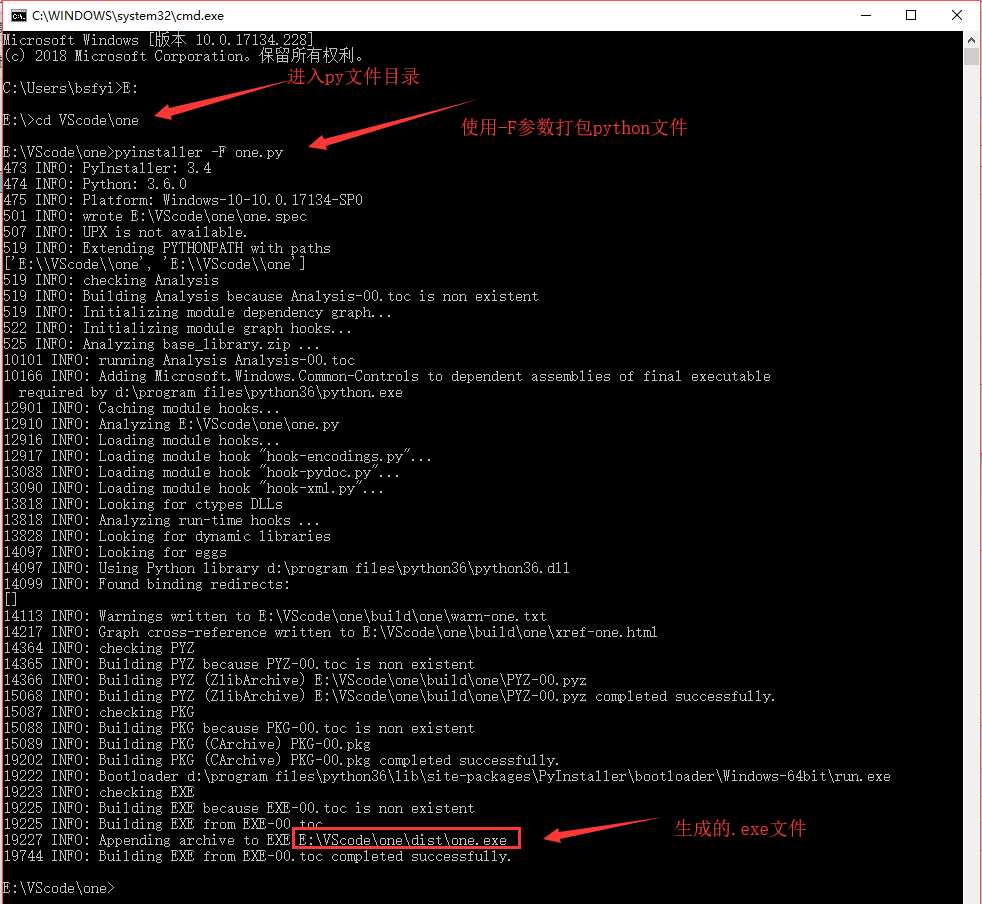982x904 pixels.
Task: Click the line "19223 INFO: checking EXE"
Action: click(98, 792)
